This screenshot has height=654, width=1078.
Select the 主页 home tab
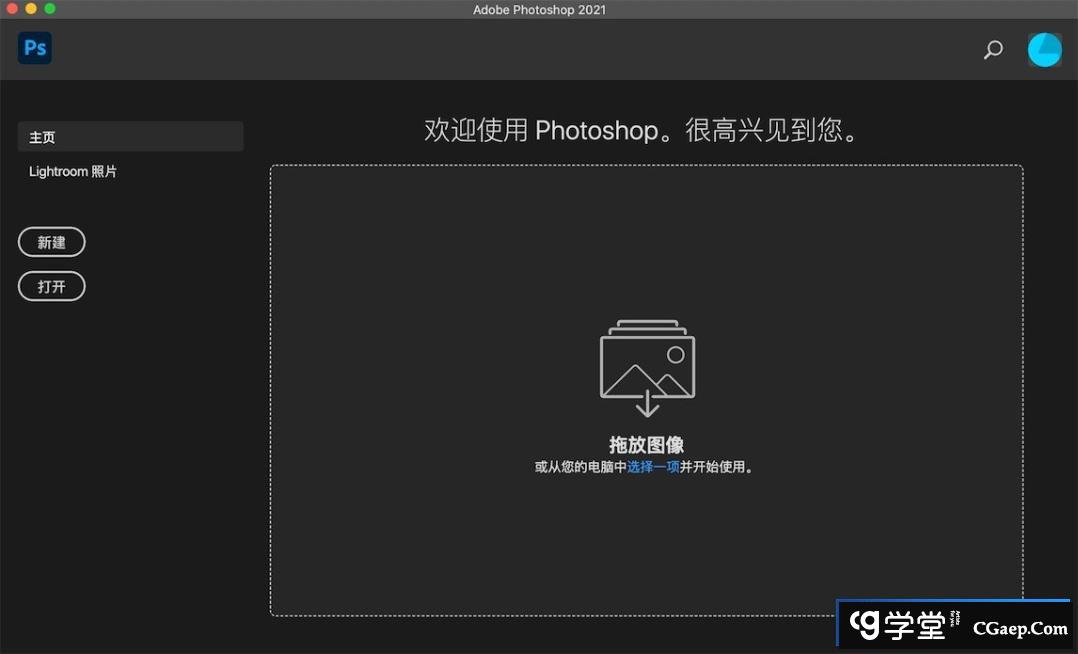(130, 137)
